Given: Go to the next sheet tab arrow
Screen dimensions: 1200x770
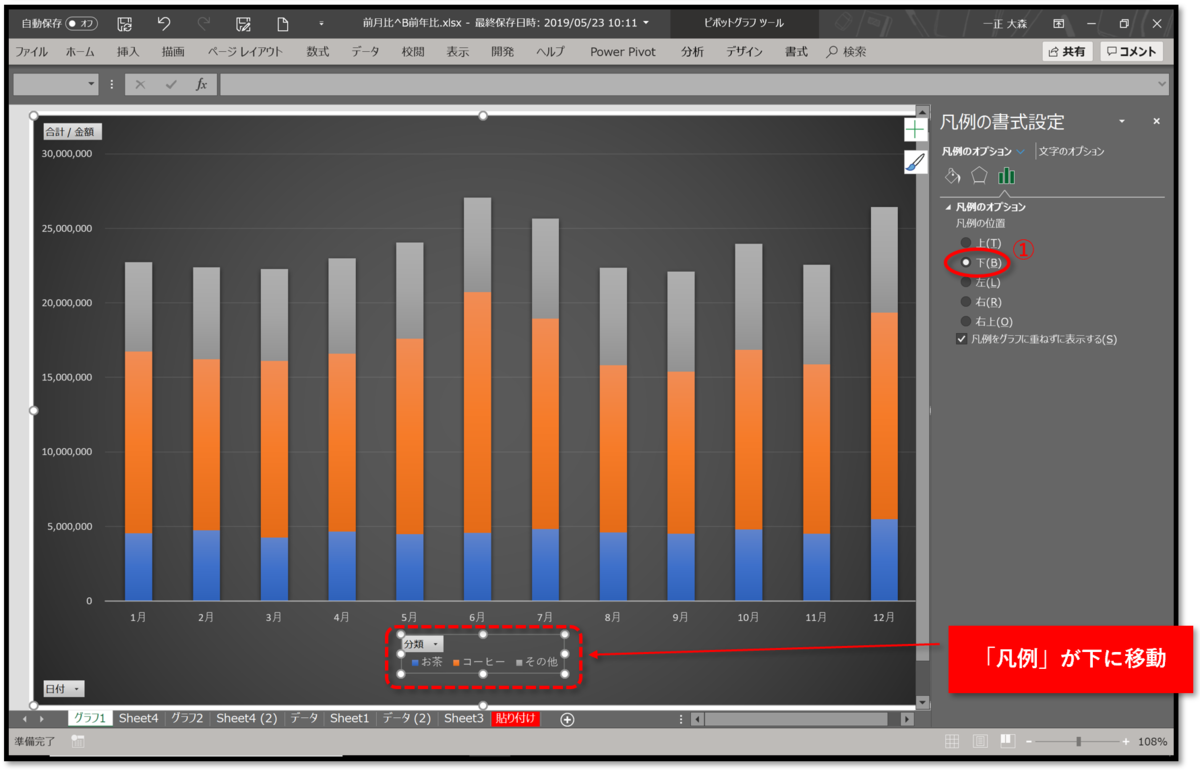Looking at the screenshot, I should pos(42,719).
